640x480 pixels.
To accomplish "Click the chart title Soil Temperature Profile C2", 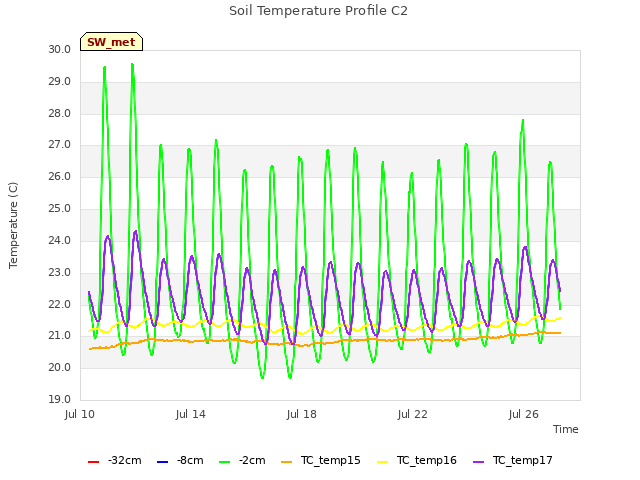I will pos(318,11).
